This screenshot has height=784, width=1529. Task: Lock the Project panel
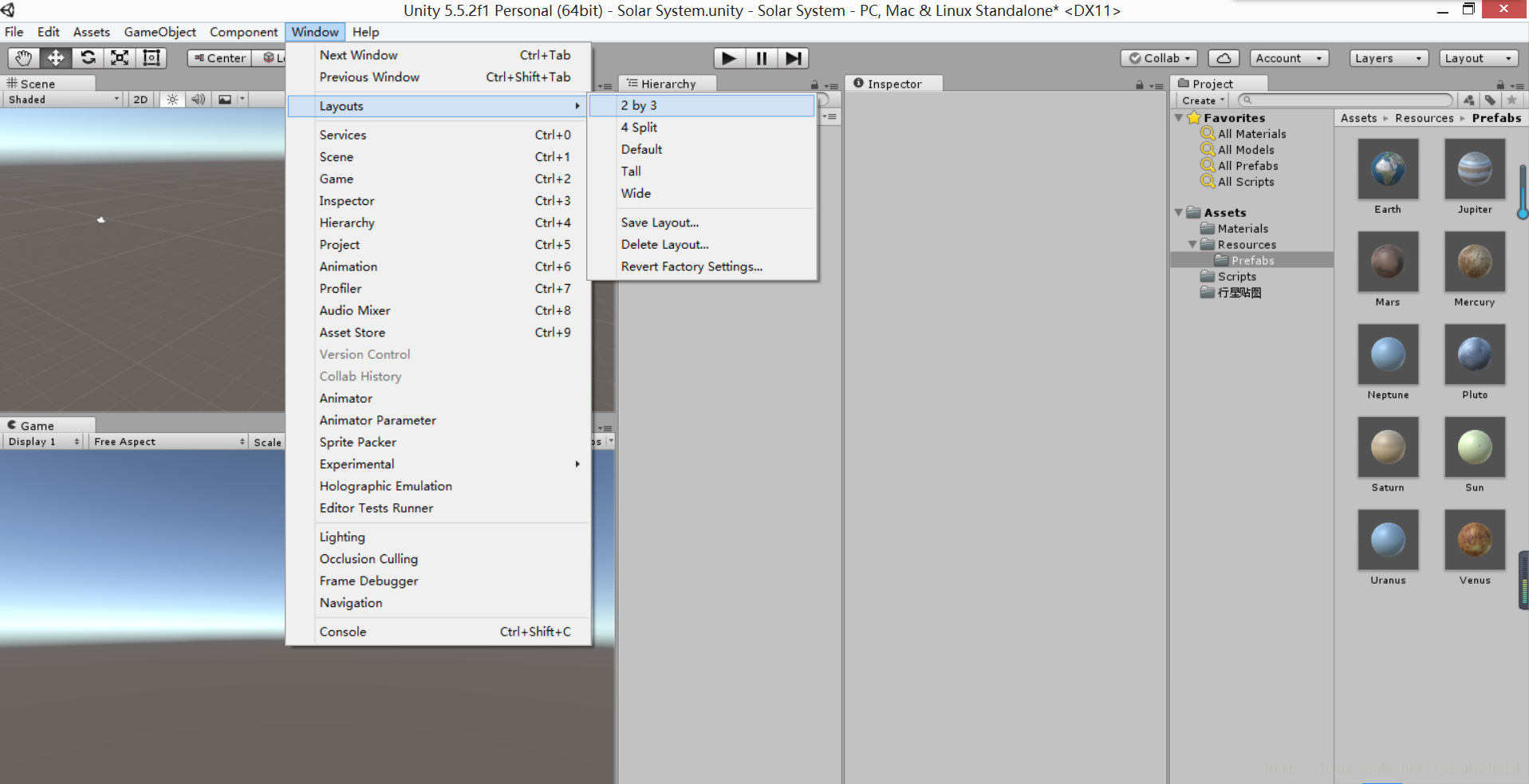[x=1500, y=85]
